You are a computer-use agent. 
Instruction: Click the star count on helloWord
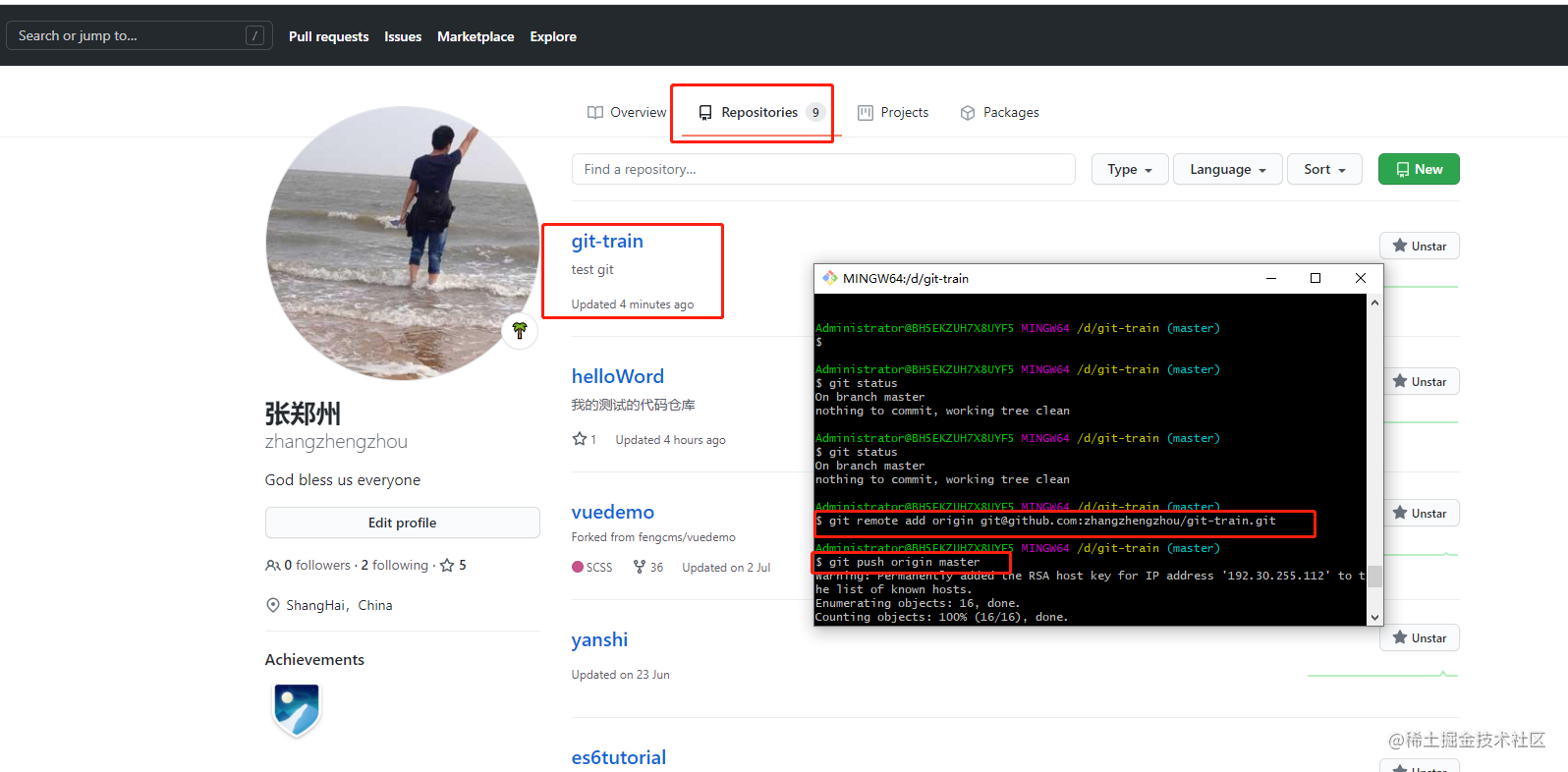coord(585,439)
